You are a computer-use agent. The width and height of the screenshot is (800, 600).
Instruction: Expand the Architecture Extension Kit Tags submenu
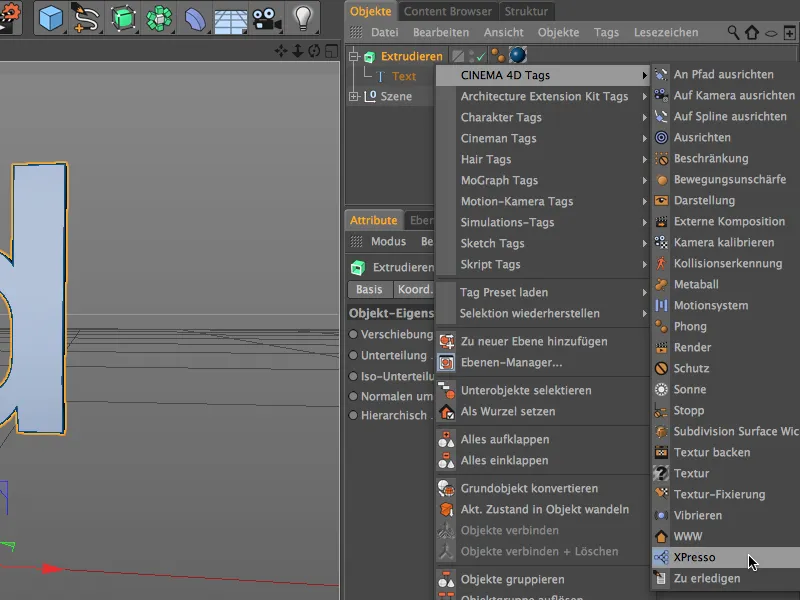tap(543, 96)
